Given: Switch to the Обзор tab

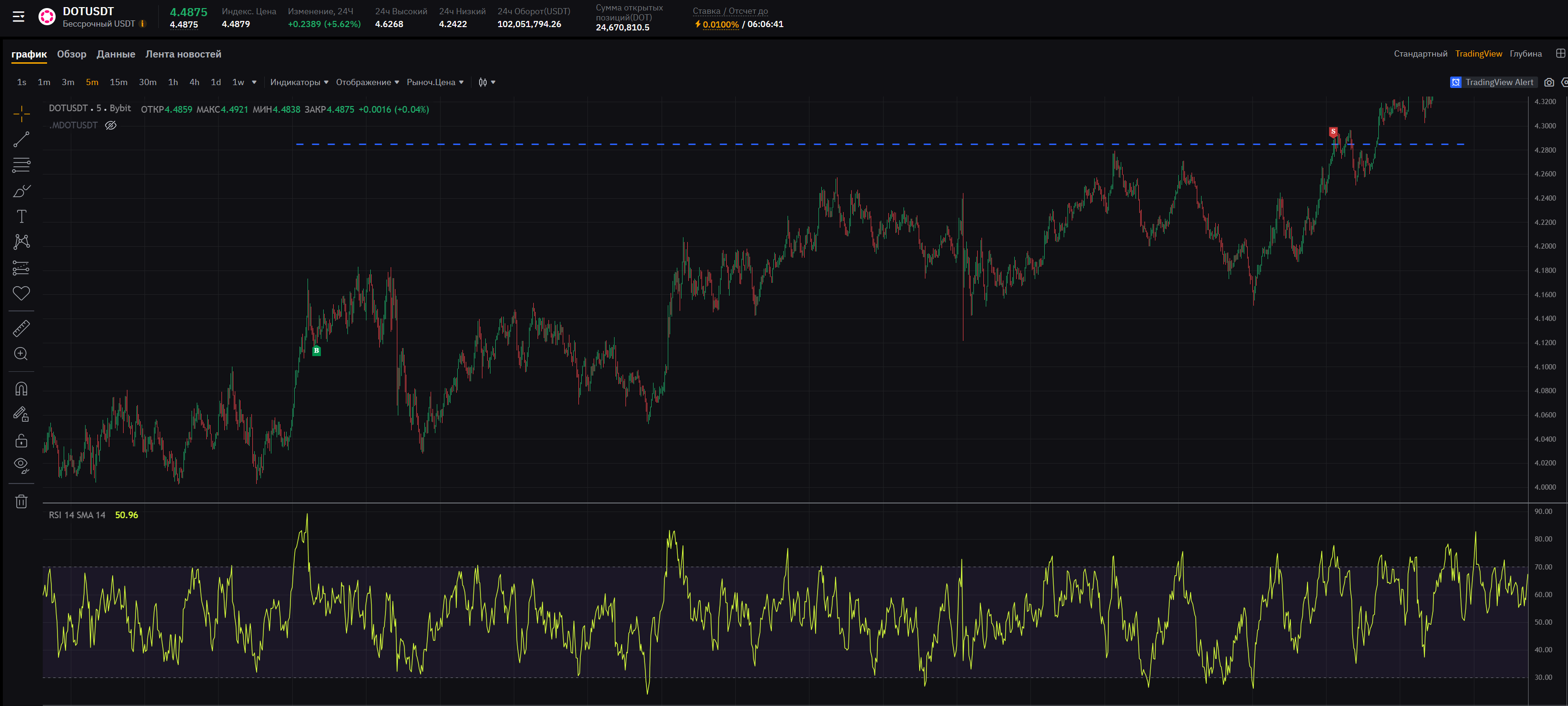Looking at the screenshot, I should point(72,54).
